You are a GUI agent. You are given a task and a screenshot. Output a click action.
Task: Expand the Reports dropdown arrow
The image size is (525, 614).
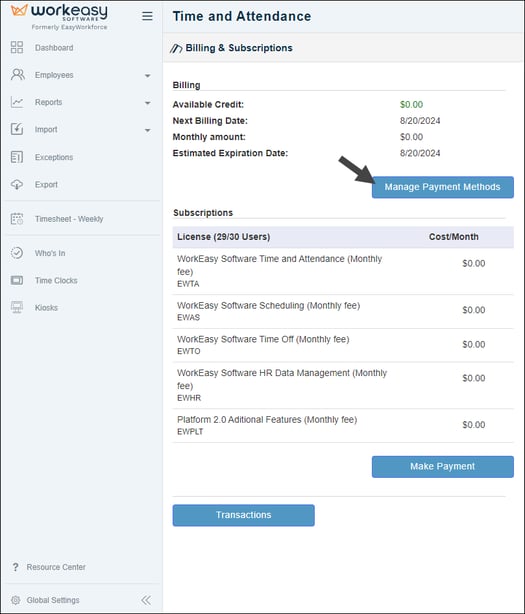pos(148,103)
